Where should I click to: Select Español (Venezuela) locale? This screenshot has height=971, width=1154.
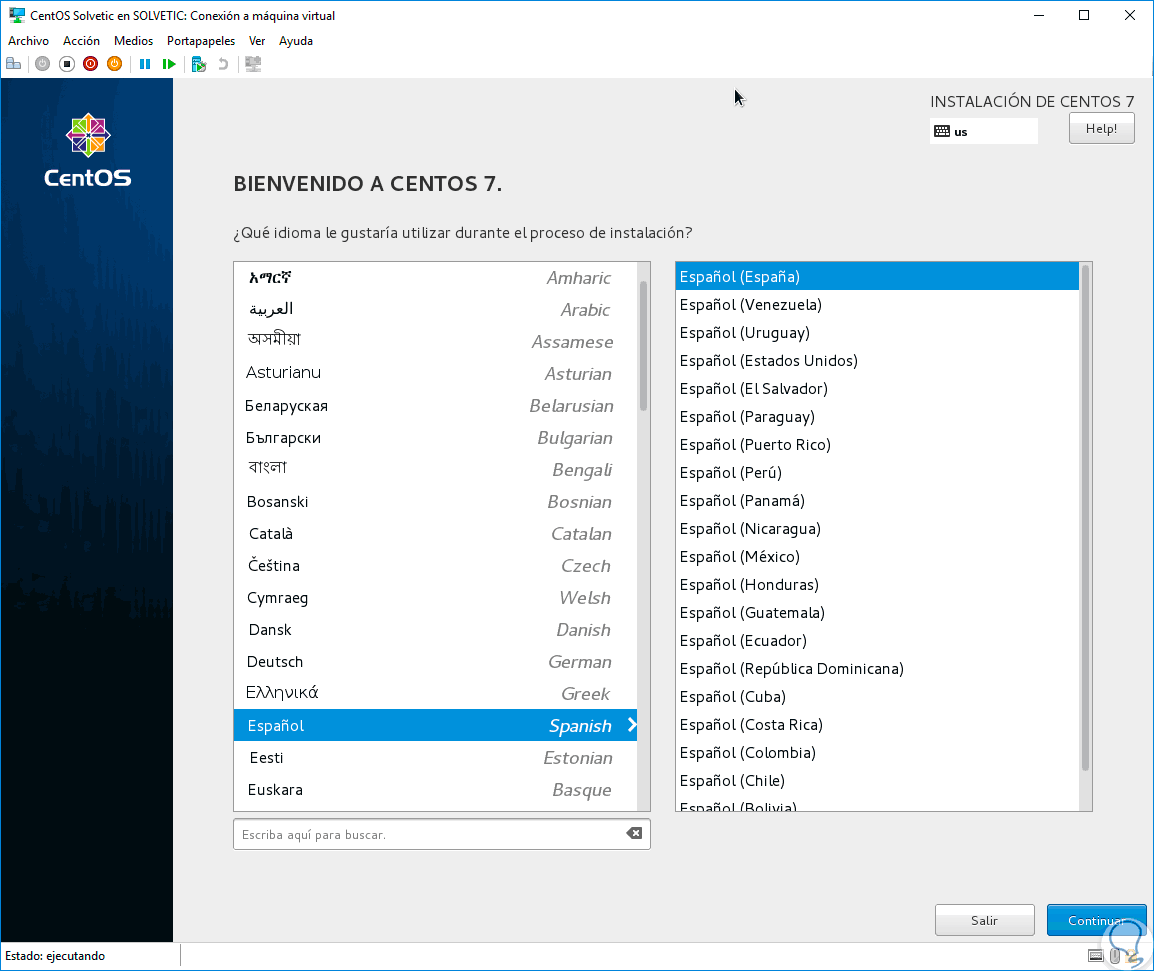click(x=877, y=305)
